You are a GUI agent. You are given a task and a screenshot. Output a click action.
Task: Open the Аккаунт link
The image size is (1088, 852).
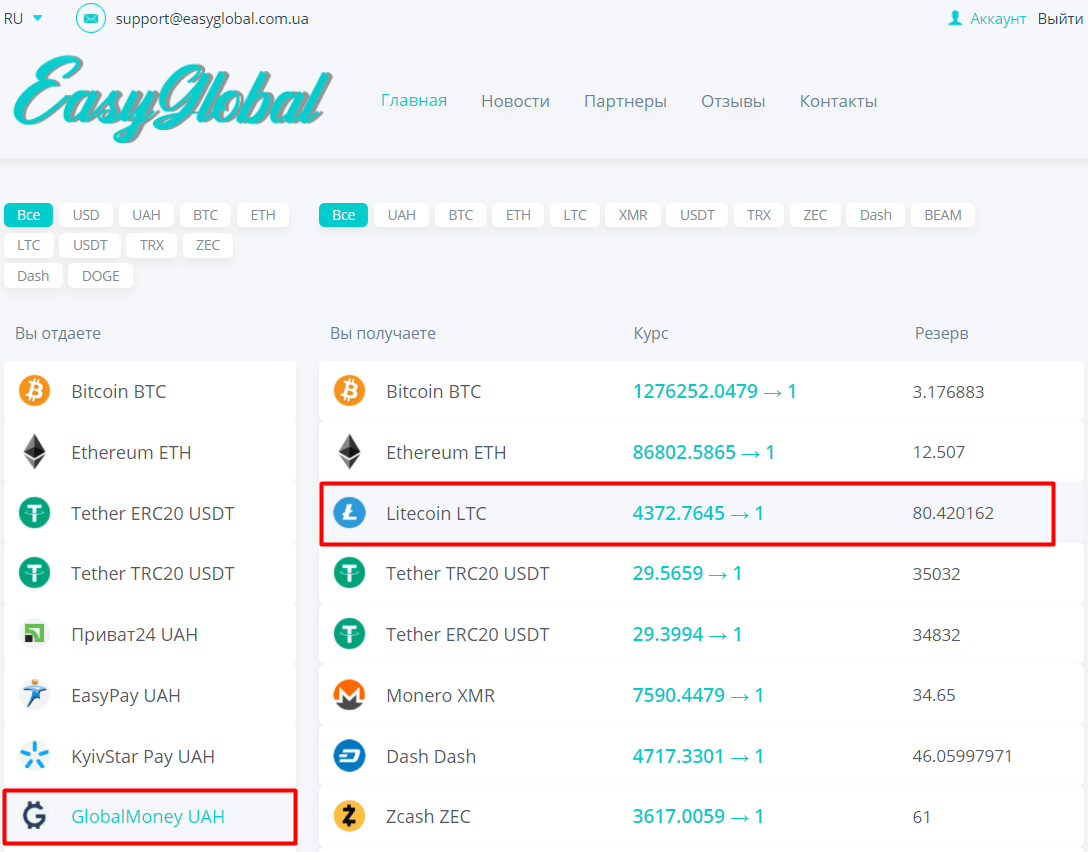tap(997, 19)
